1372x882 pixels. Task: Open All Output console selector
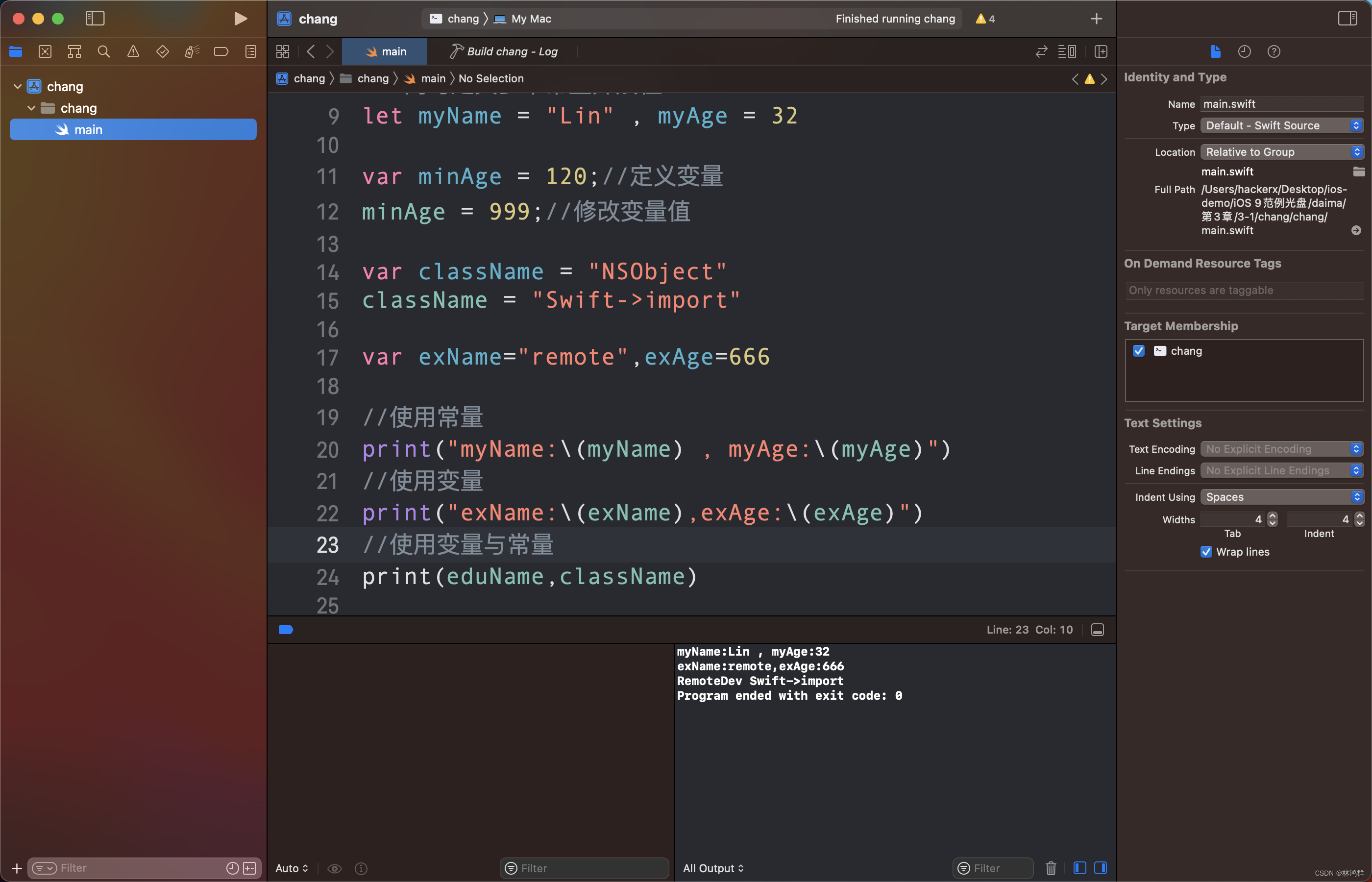click(x=713, y=868)
